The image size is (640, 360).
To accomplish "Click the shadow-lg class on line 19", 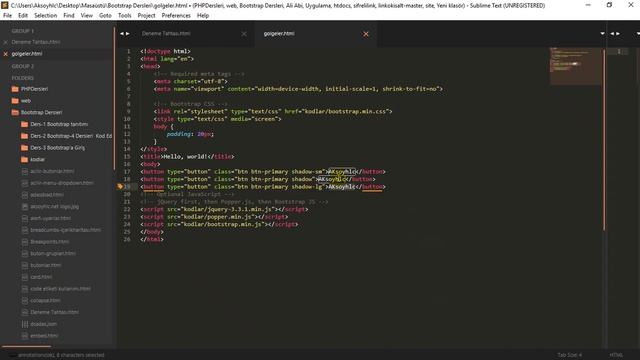I will [307, 187].
